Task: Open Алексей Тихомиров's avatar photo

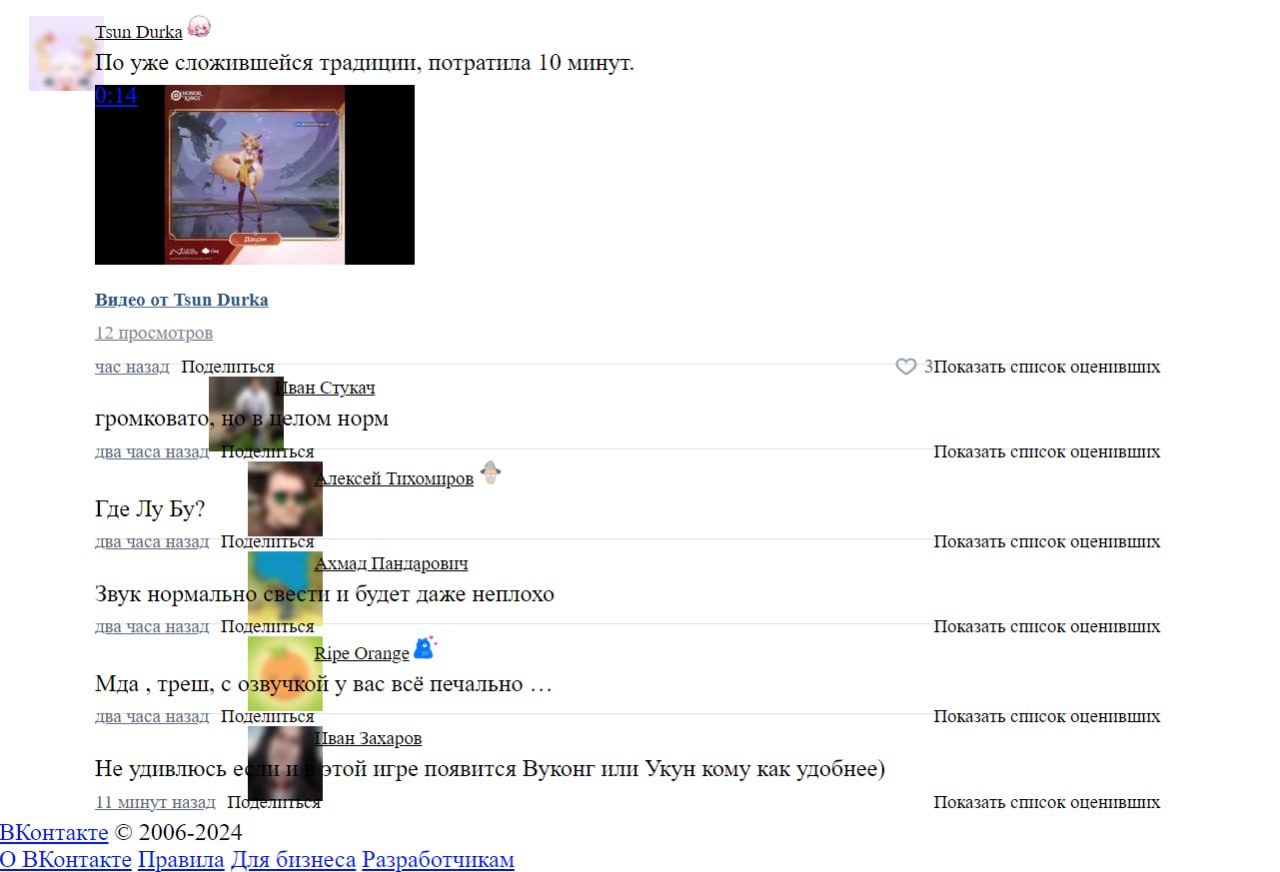Action: [x=285, y=498]
